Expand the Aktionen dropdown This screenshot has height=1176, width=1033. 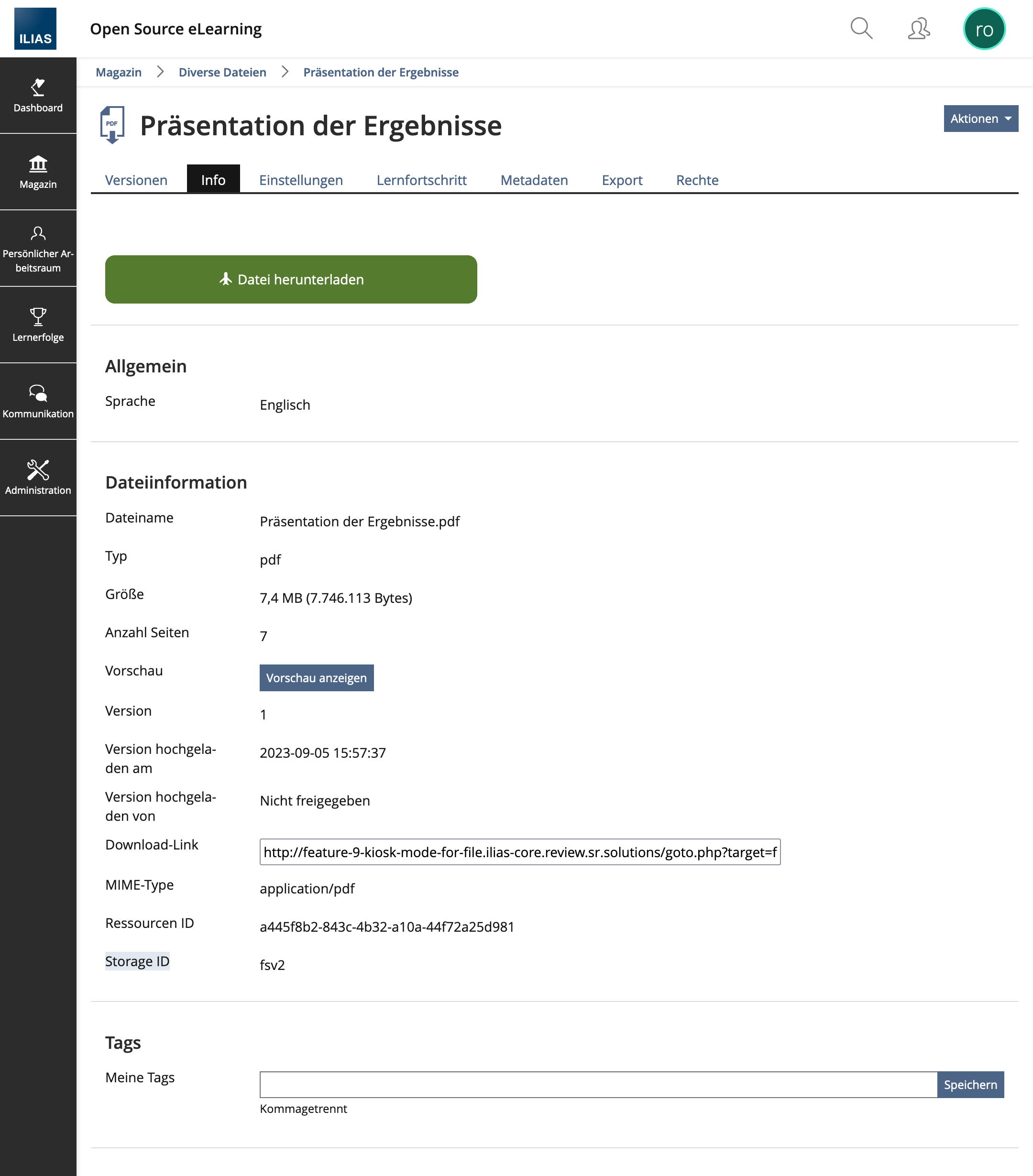[x=980, y=119]
